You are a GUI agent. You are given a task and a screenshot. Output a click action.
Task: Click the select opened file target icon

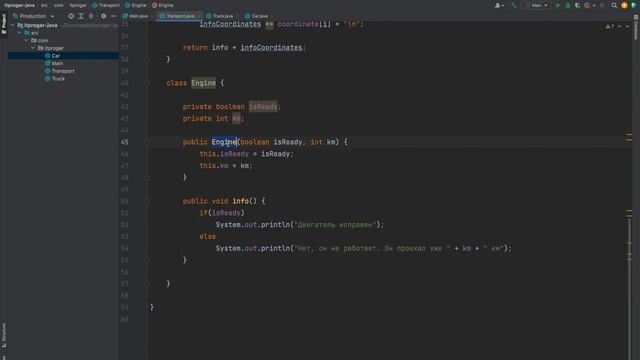point(71,16)
